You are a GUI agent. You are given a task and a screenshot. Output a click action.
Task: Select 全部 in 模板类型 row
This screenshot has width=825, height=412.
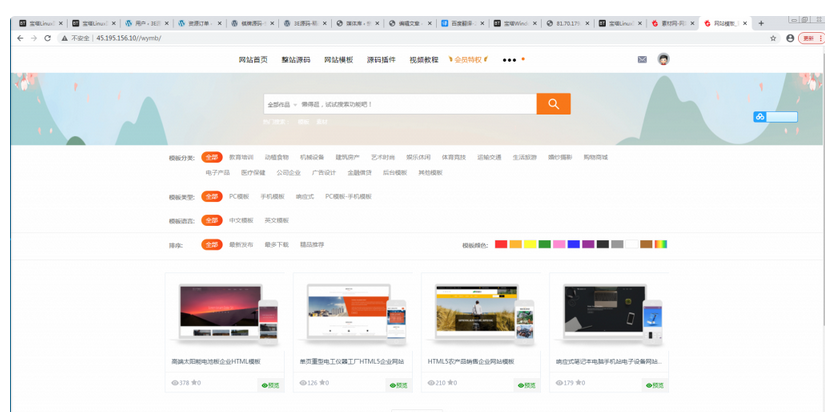[x=212, y=196]
